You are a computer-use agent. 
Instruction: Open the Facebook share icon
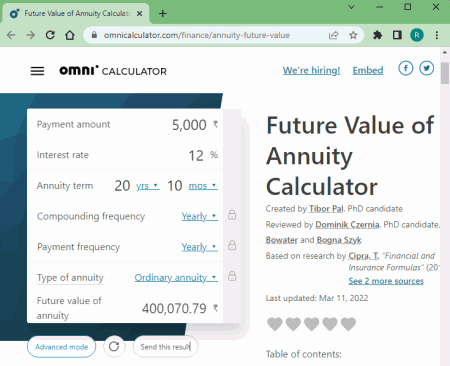405,68
